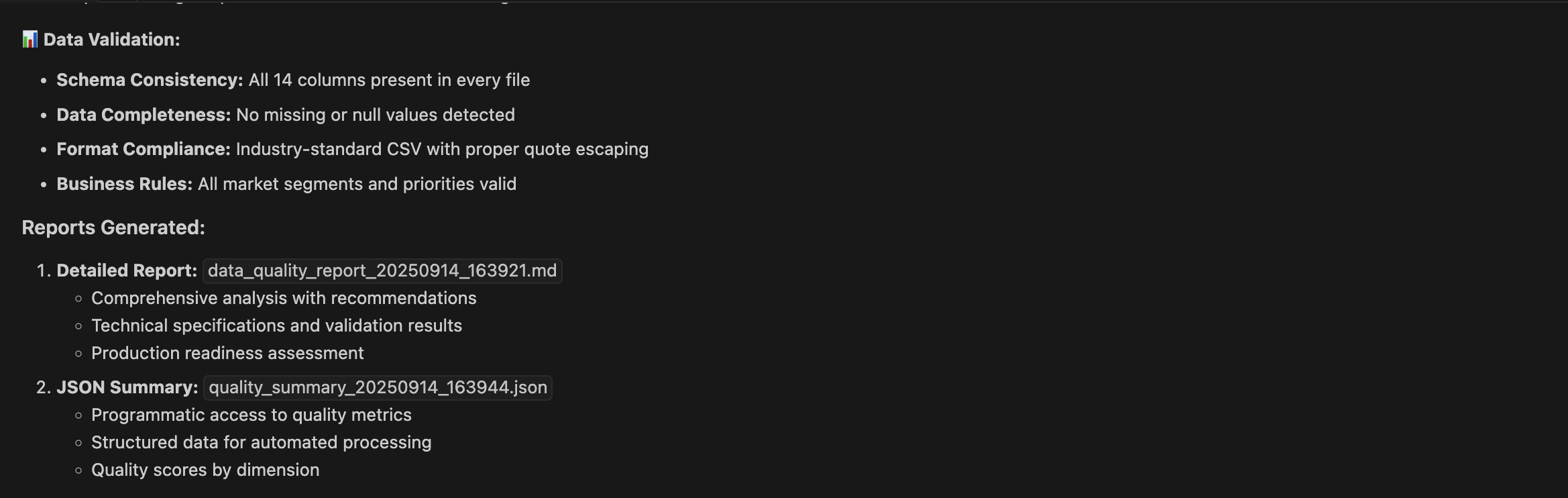Click the Business Rules bold label
The image size is (1568, 498).
pos(125,184)
